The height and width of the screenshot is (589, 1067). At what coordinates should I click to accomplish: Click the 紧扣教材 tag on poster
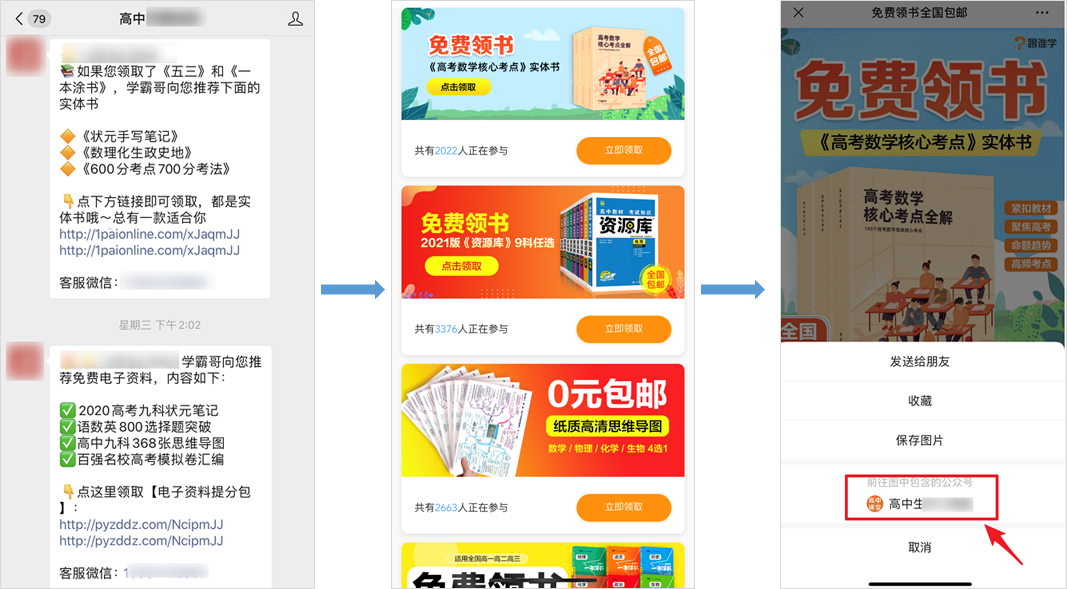click(x=1030, y=208)
